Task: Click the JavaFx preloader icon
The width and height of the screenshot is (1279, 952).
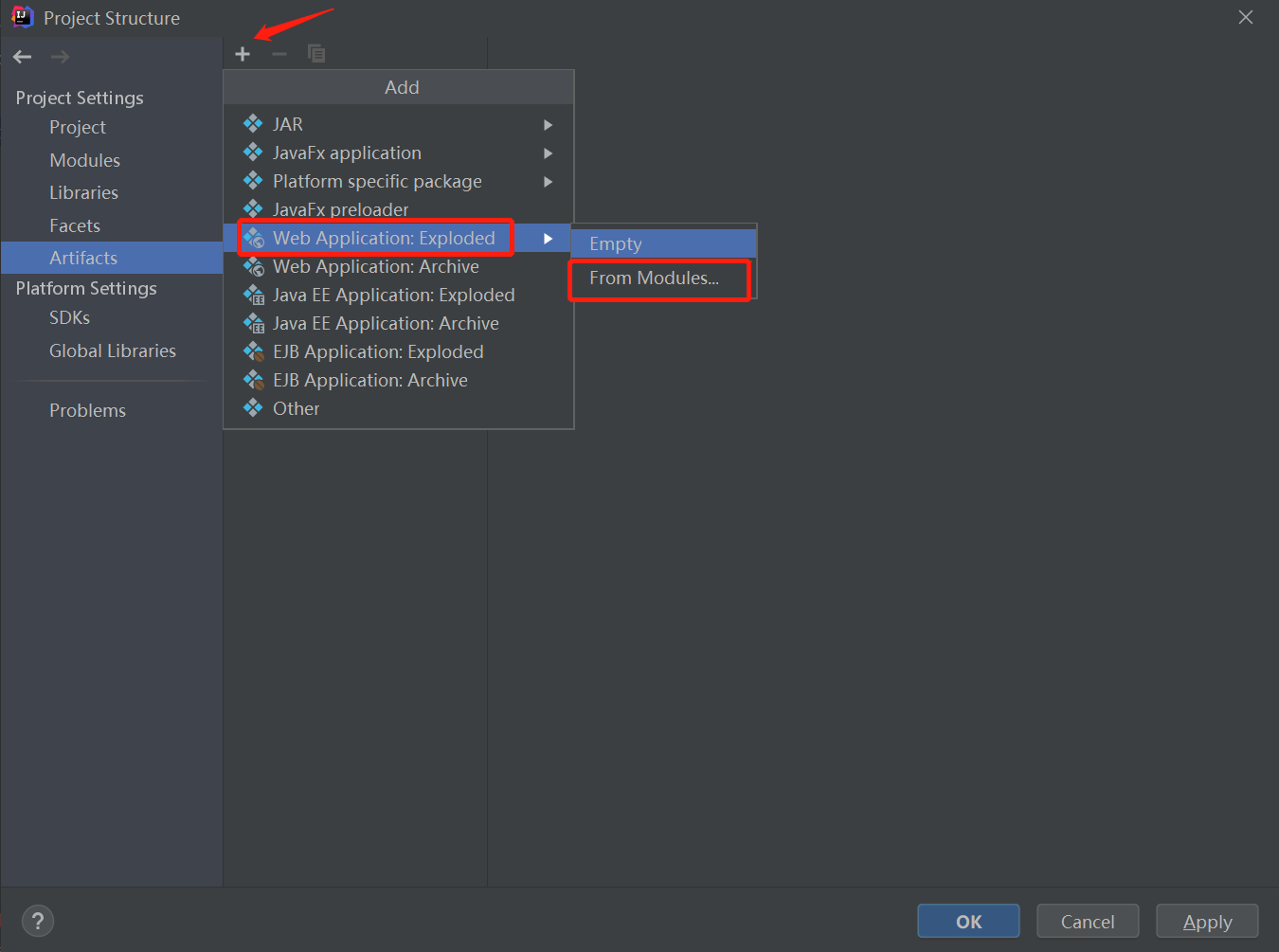Action: coord(253,208)
